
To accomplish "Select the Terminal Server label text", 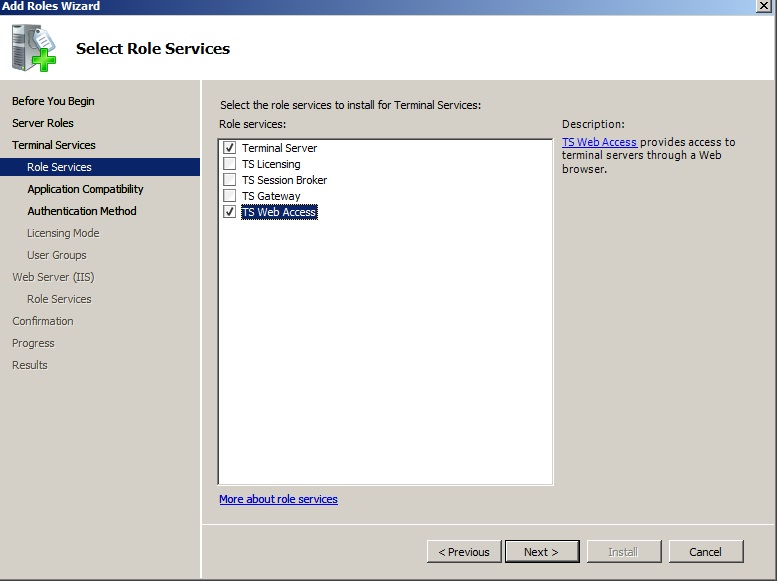I will [279, 148].
